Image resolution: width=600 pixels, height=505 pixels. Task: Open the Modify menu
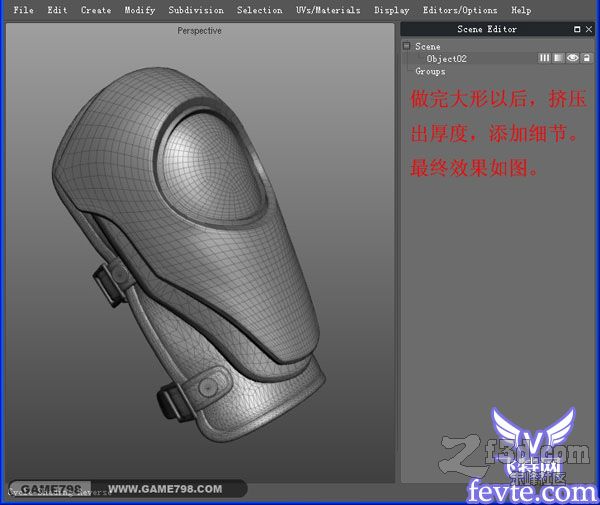coord(140,10)
